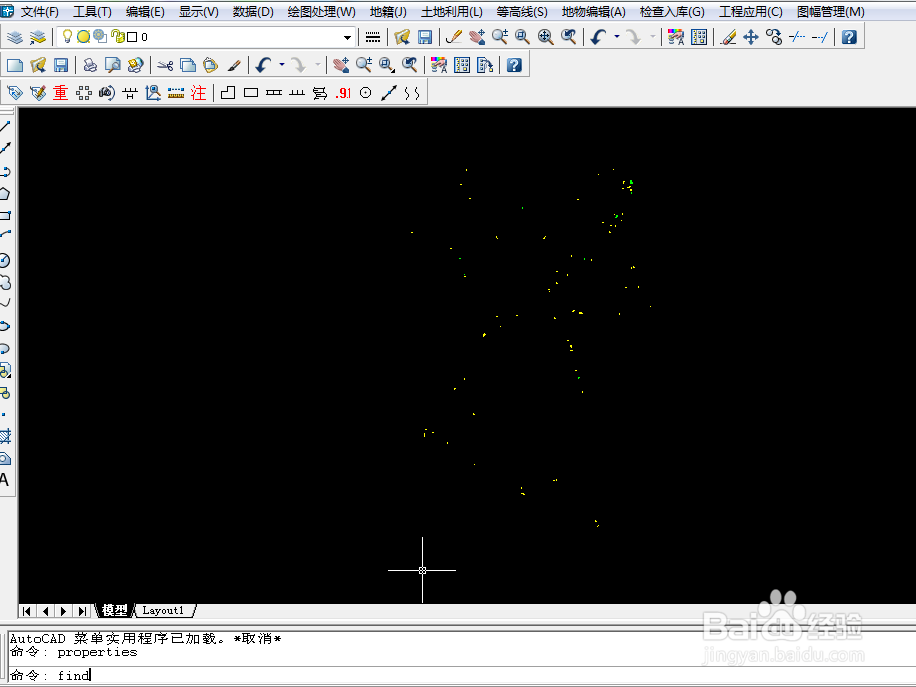Click the yellow ruler measure icon
Screen dimensions: 916x687
click(x=175, y=93)
